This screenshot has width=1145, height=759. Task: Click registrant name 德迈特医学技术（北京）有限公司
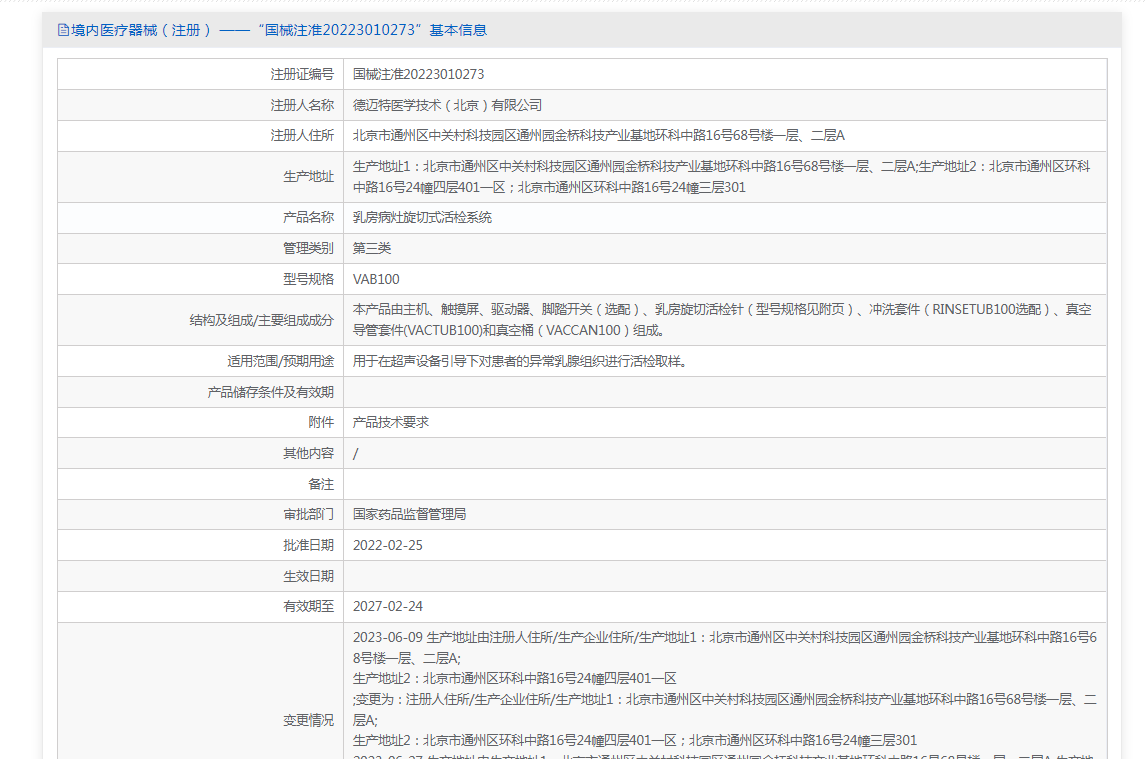(x=447, y=105)
